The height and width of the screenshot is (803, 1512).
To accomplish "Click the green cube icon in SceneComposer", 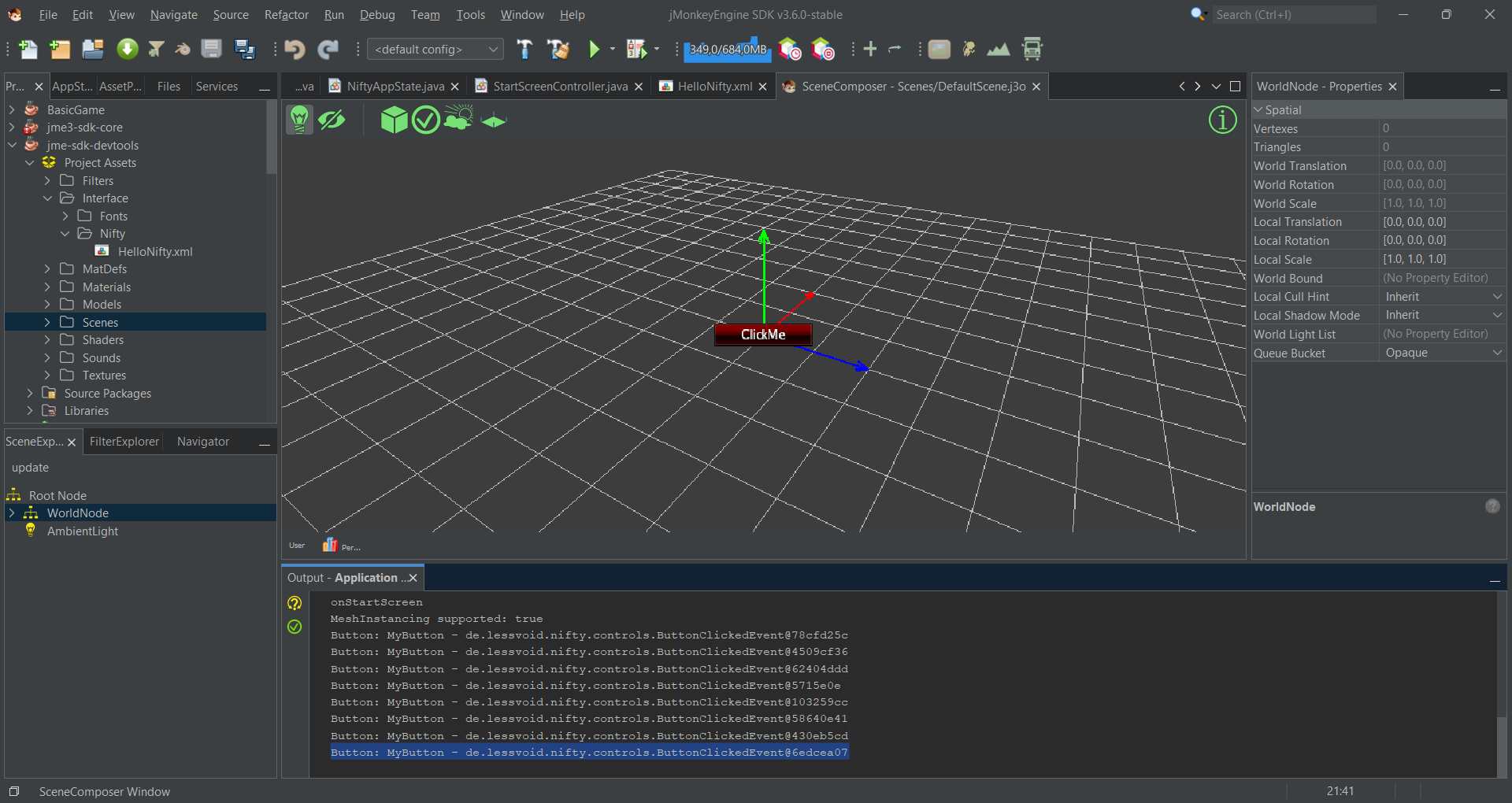I will pos(394,120).
